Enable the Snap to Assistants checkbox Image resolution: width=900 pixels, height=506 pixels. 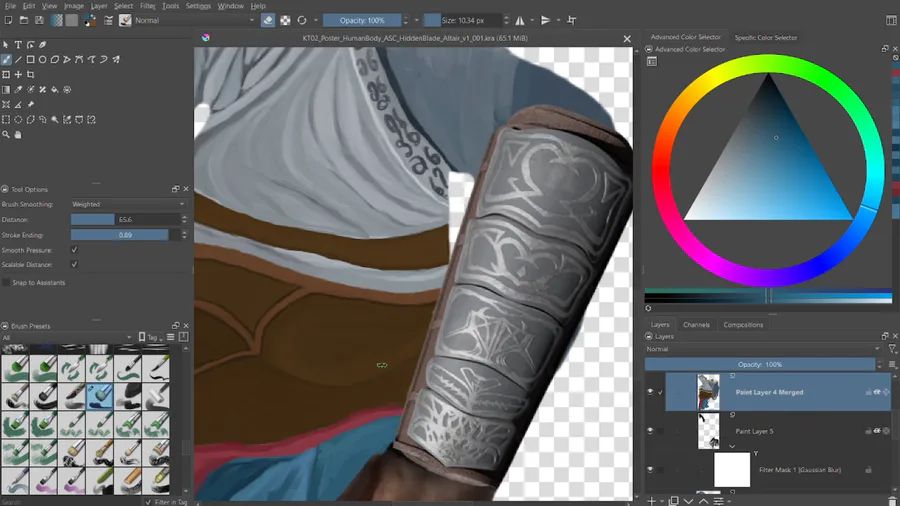(x=6, y=282)
